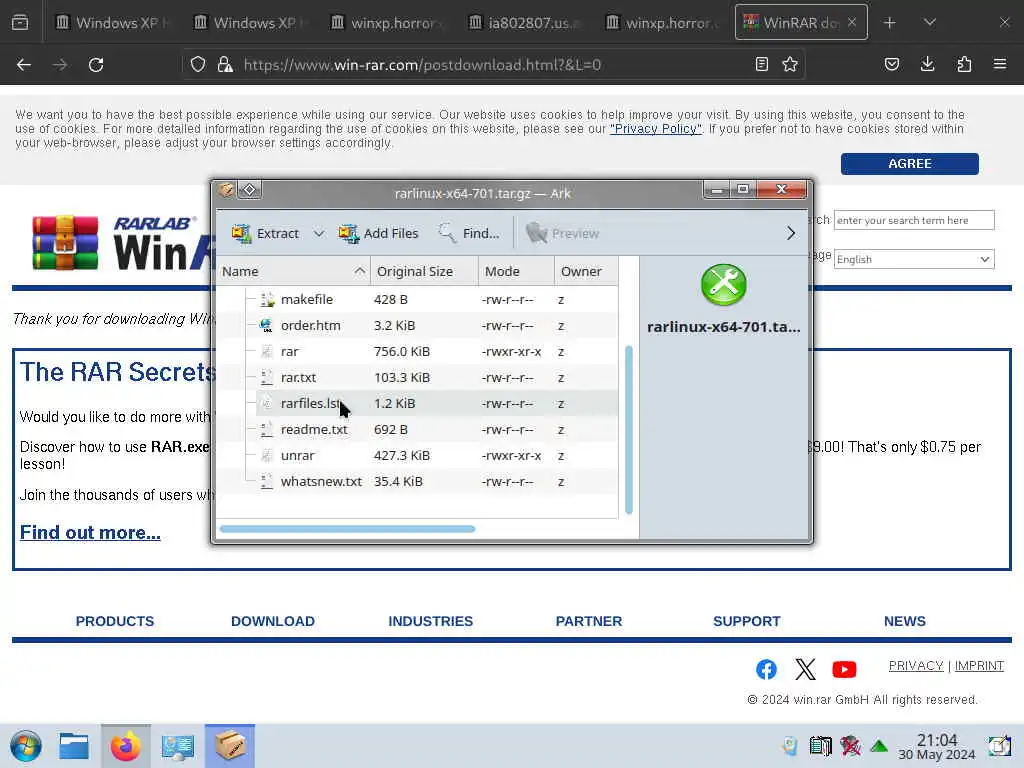Switch to the ia802807.us tab

tap(526, 23)
